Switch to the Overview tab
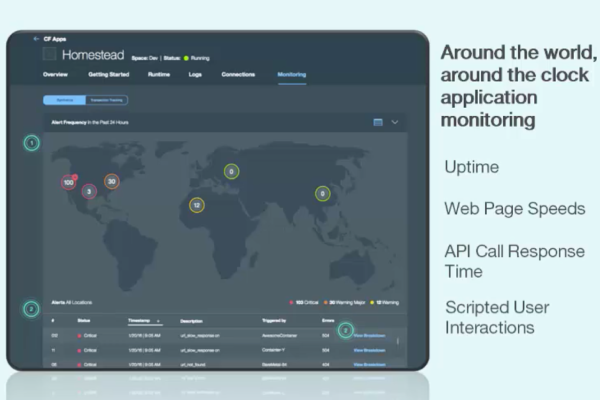600x400 pixels. tap(55, 74)
